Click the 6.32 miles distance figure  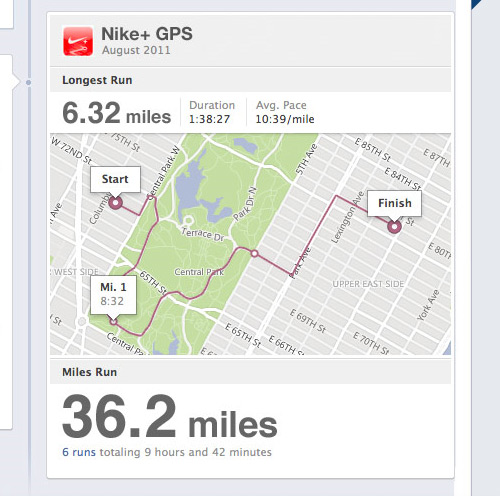coord(117,113)
